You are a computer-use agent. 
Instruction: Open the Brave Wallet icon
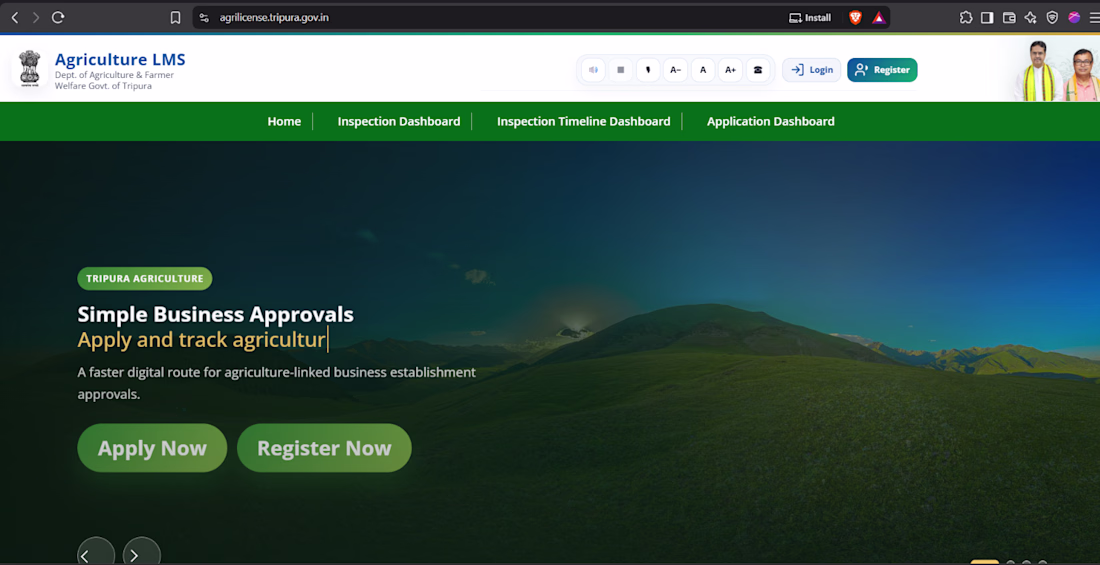(1009, 18)
